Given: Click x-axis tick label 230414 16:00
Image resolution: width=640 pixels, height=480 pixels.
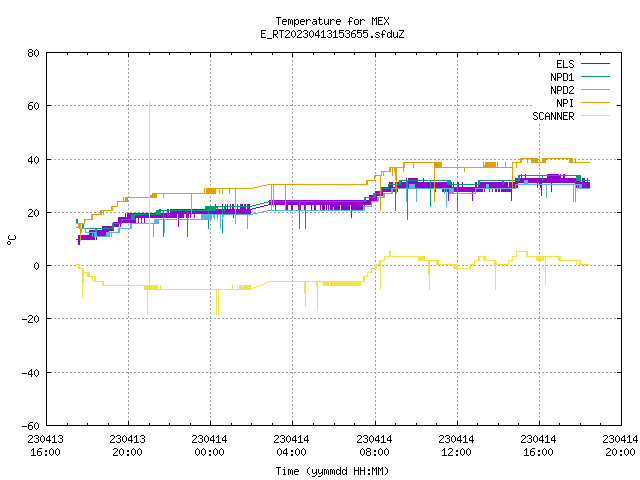Looking at the screenshot, I should pyautogui.click(x=538, y=446).
